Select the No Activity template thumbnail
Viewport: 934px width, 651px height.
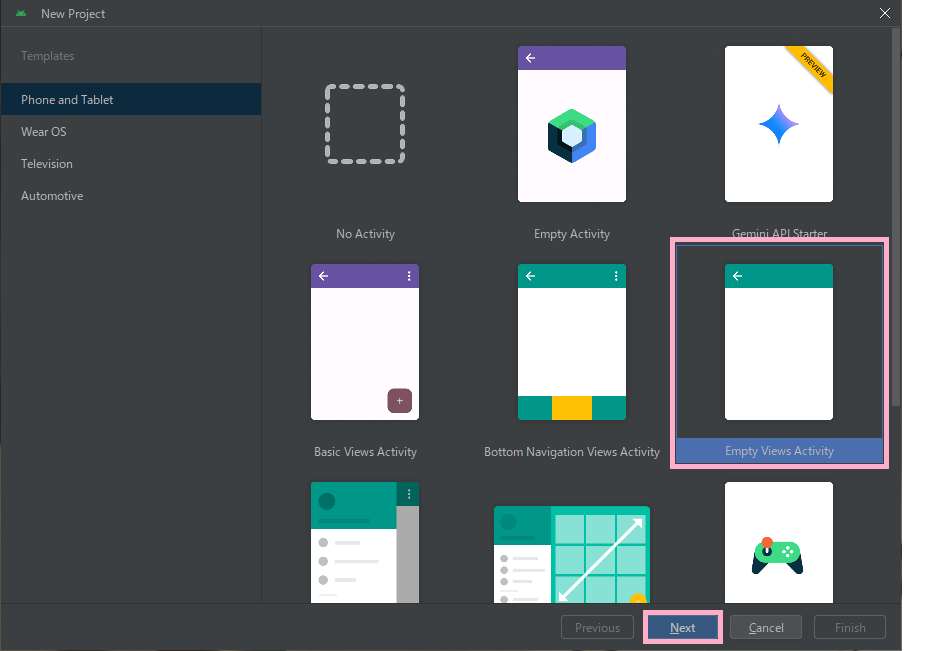[365, 124]
